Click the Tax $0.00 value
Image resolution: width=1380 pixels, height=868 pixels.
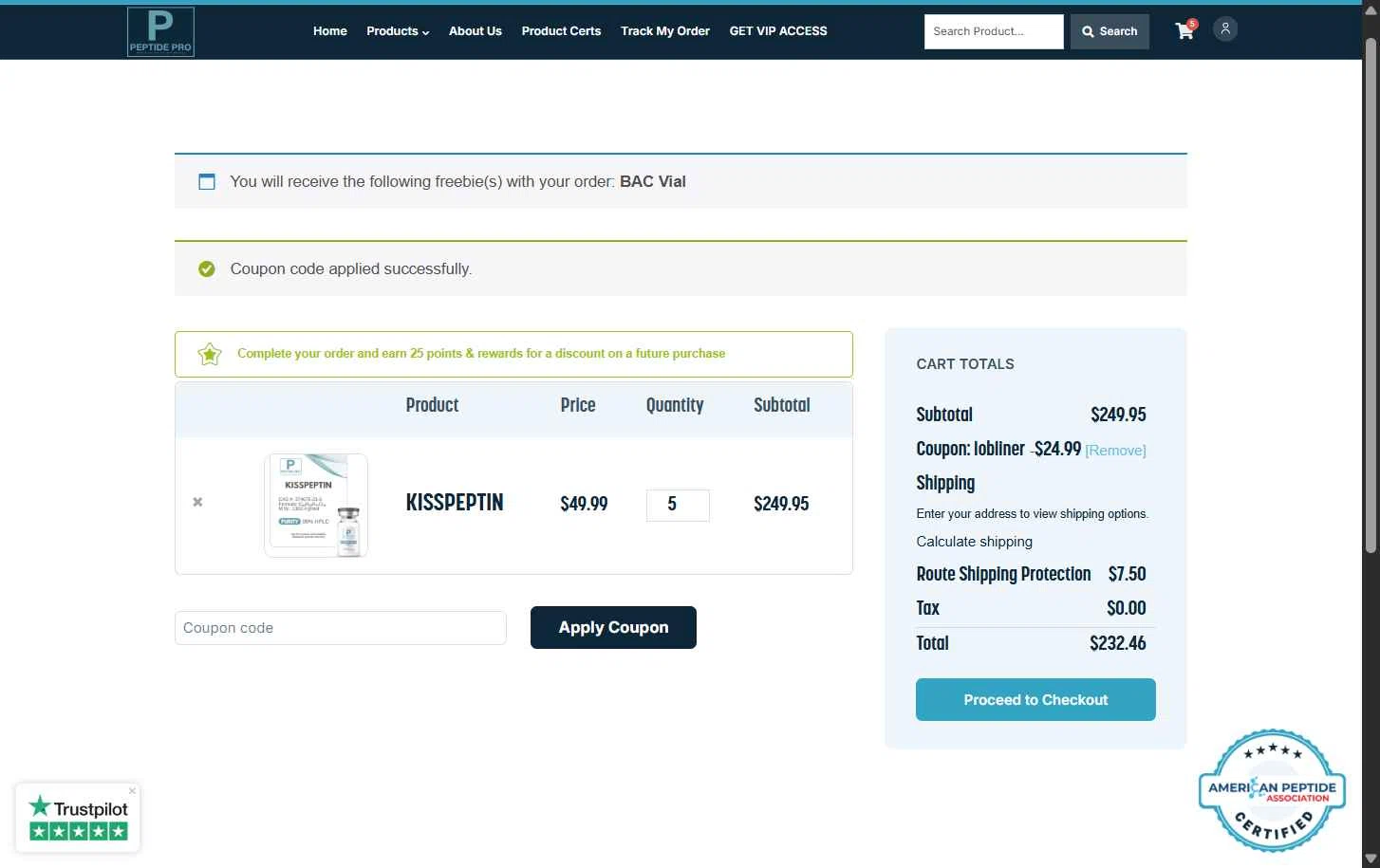1127,608
